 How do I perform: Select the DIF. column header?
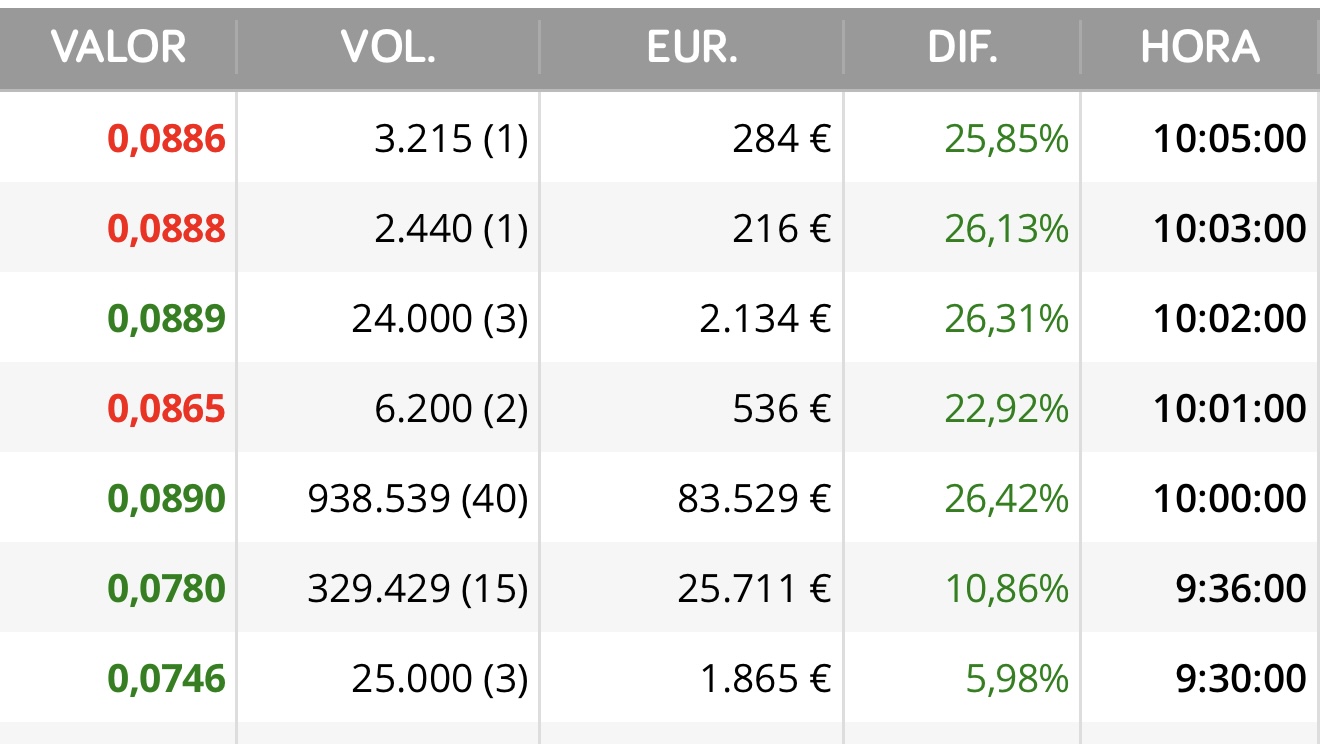(x=963, y=47)
